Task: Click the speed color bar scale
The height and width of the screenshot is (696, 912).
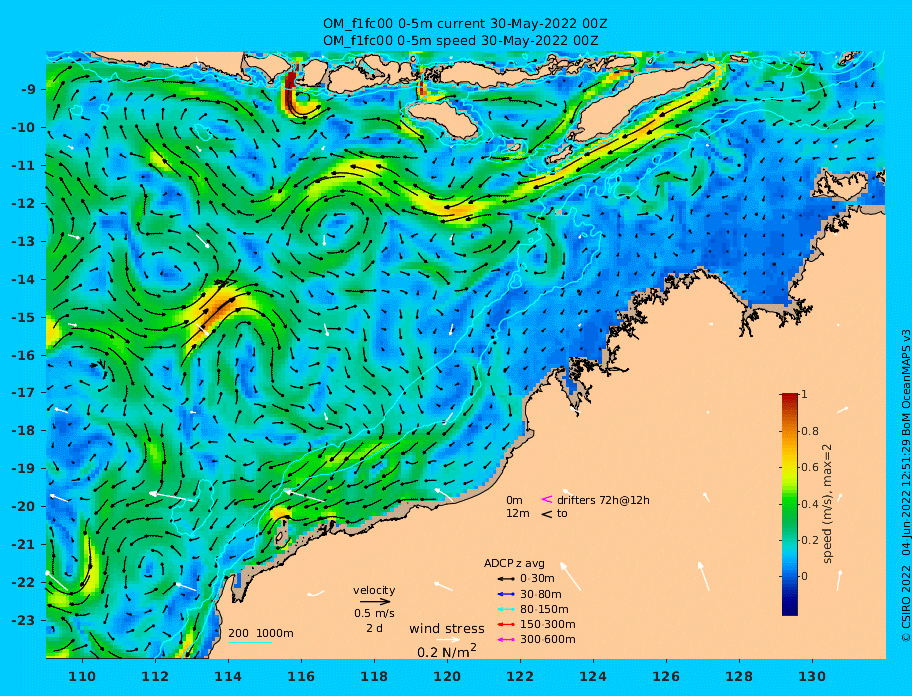Action: click(x=790, y=504)
